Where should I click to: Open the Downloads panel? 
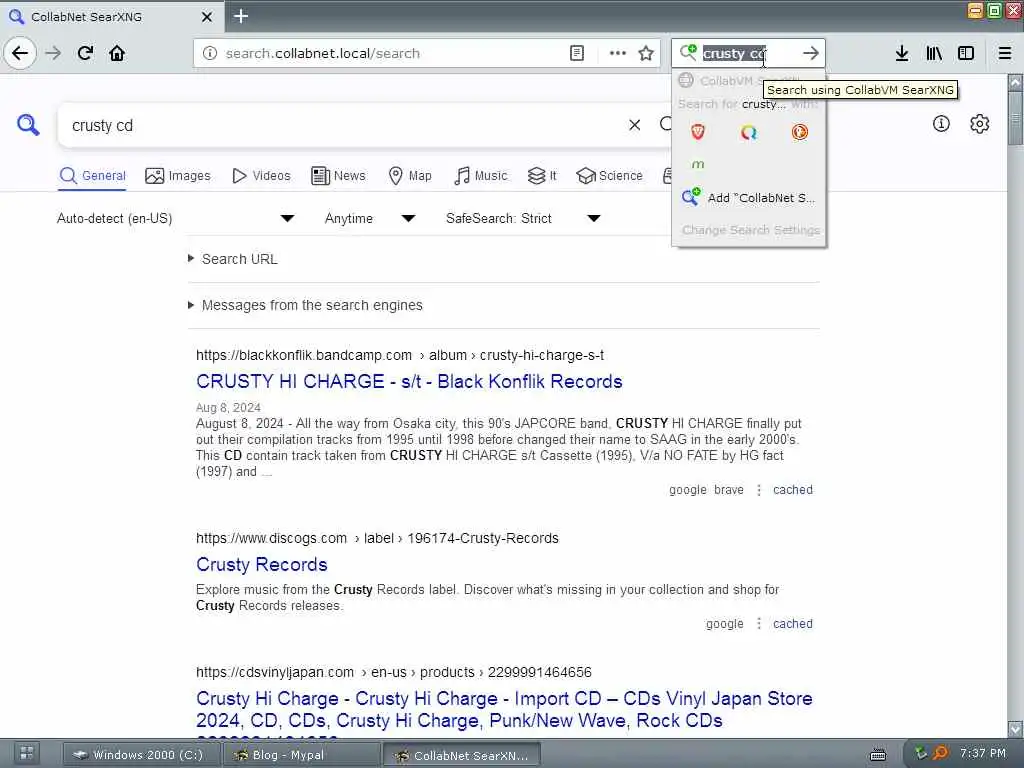(902, 53)
